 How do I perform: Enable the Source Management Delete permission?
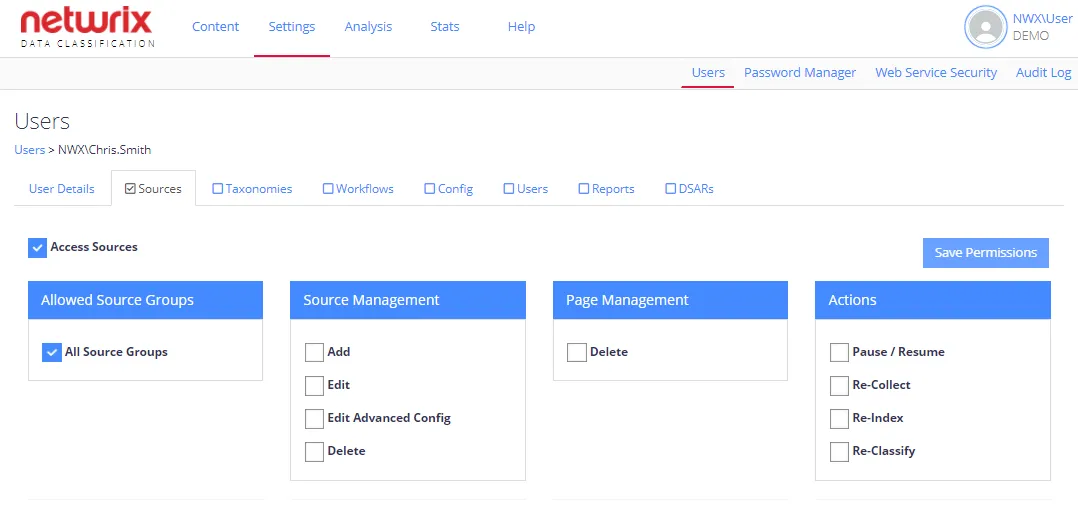[x=314, y=451]
